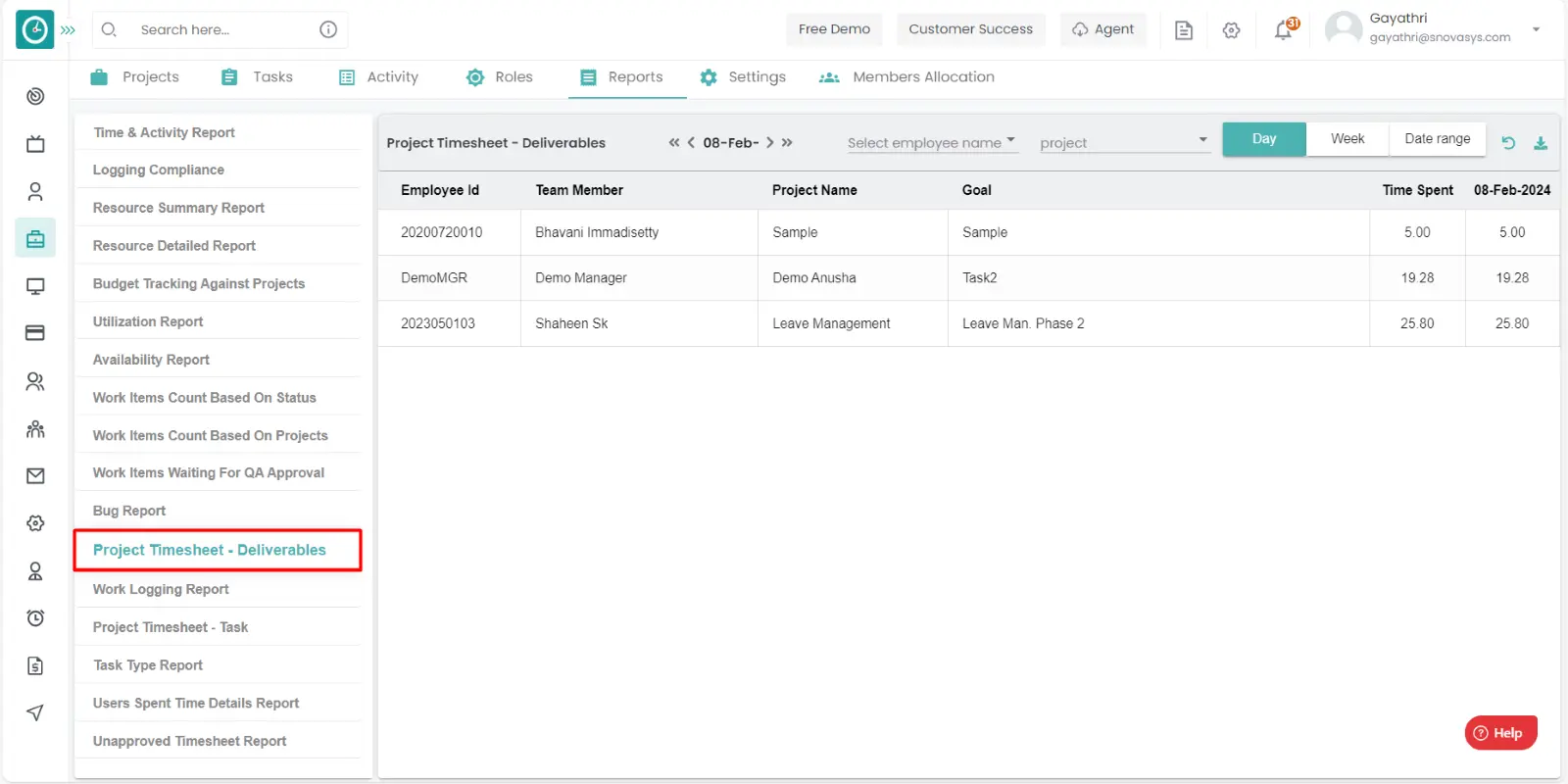Click the Agent download button
Screen dimensions: 1568x784
point(1102,29)
